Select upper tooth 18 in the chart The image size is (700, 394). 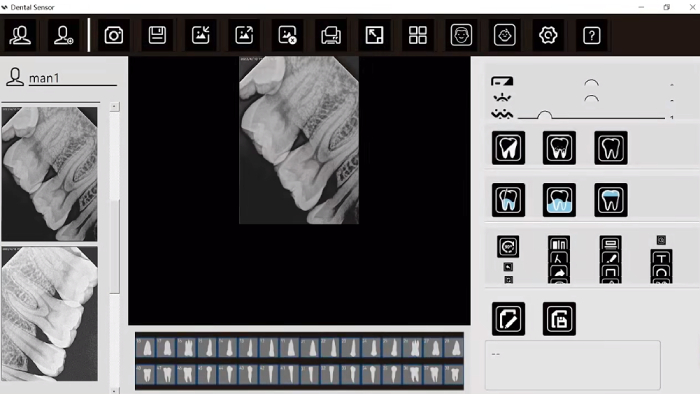pyautogui.click(x=146, y=347)
